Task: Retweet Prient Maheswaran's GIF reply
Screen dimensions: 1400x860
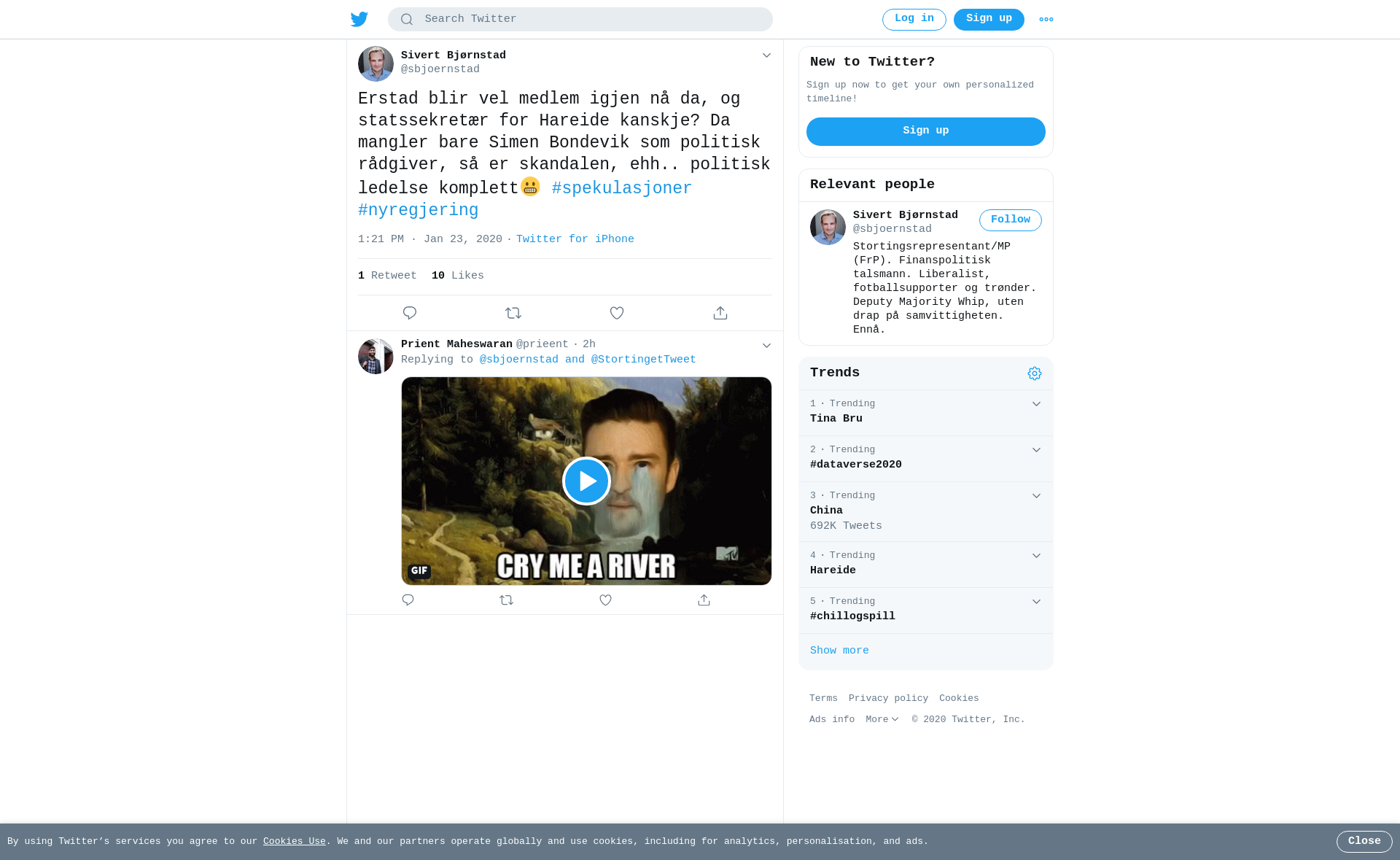Action: [507, 600]
